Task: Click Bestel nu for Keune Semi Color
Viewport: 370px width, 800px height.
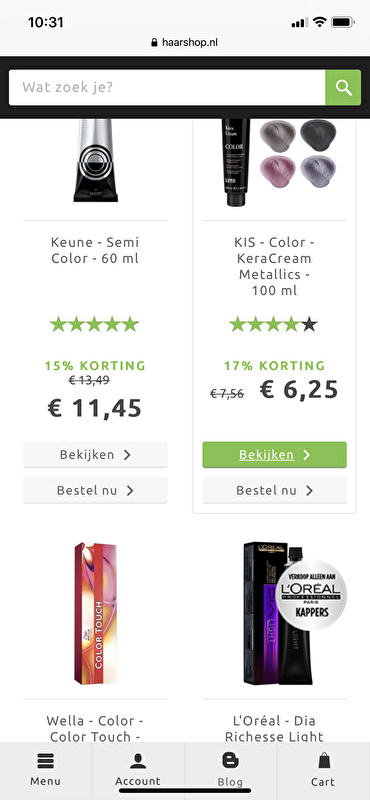Action: [95, 490]
